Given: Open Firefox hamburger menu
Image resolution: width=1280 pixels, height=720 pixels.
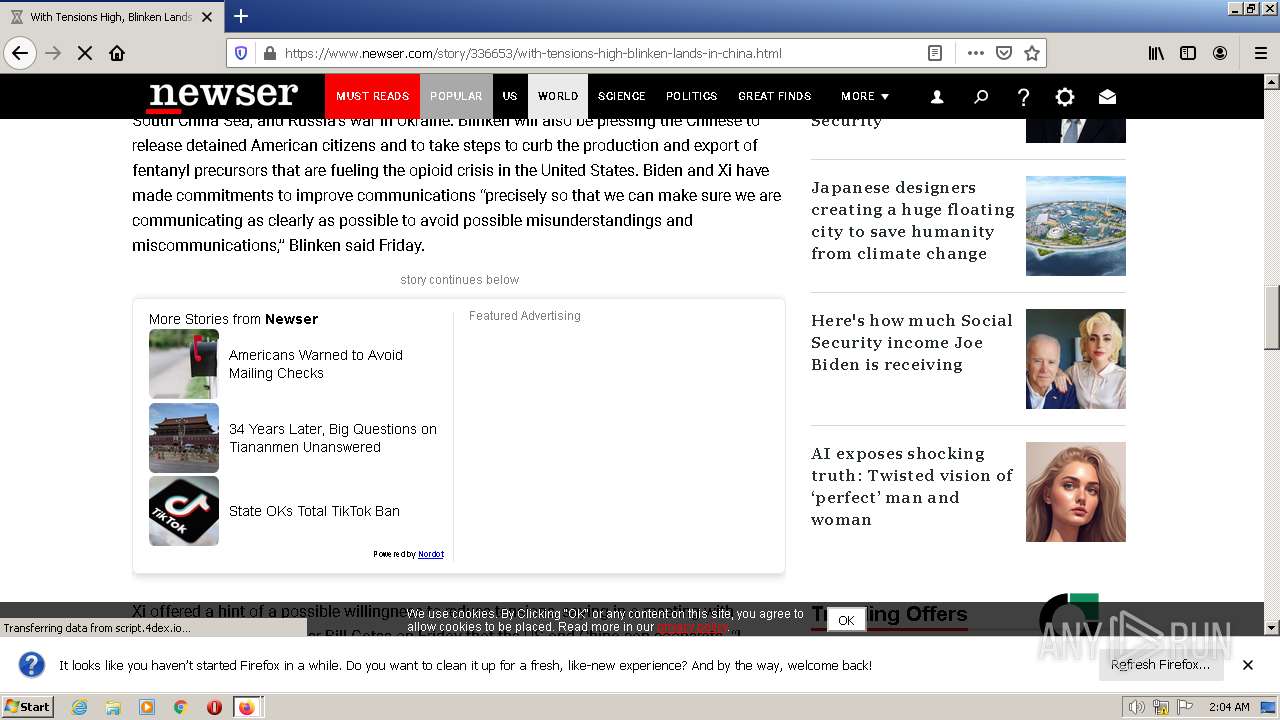Looking at the screenshot, I should 1260,53.
